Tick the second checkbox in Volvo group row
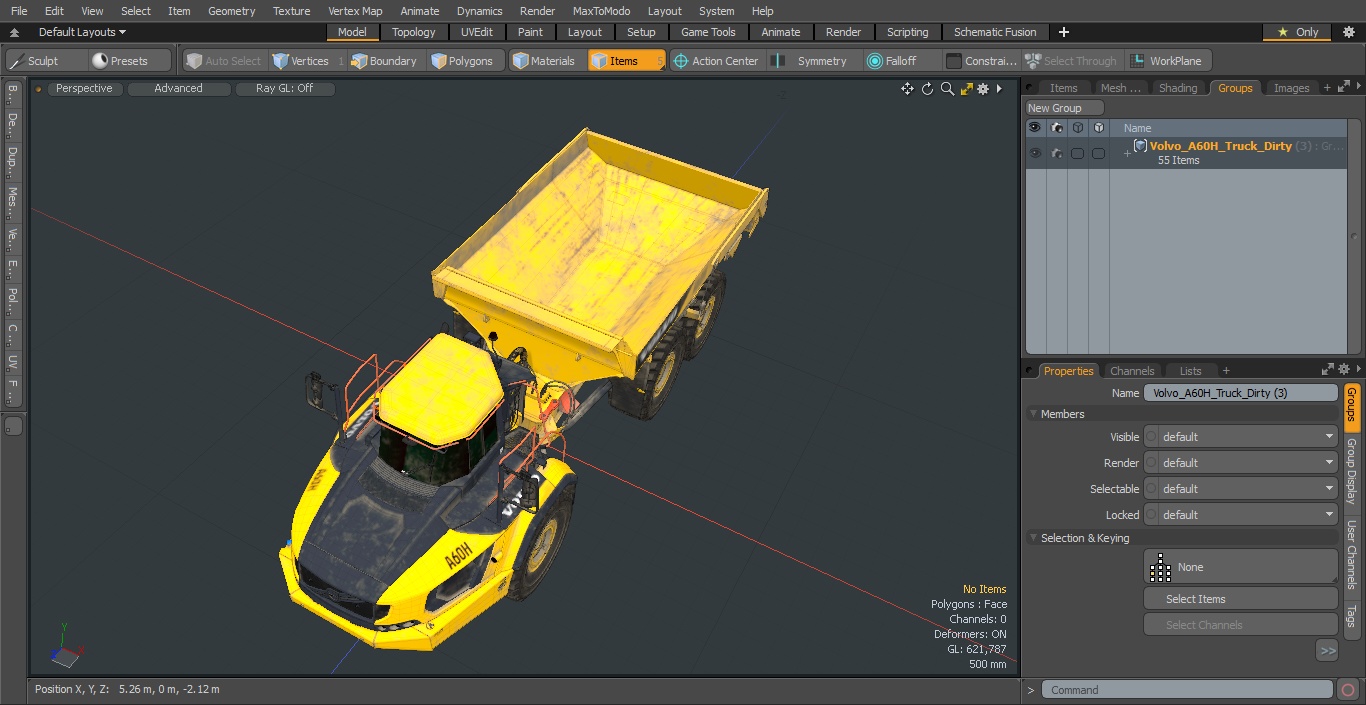Image resolution: width=1366 pixels, height=705 pixels. 1098,153
